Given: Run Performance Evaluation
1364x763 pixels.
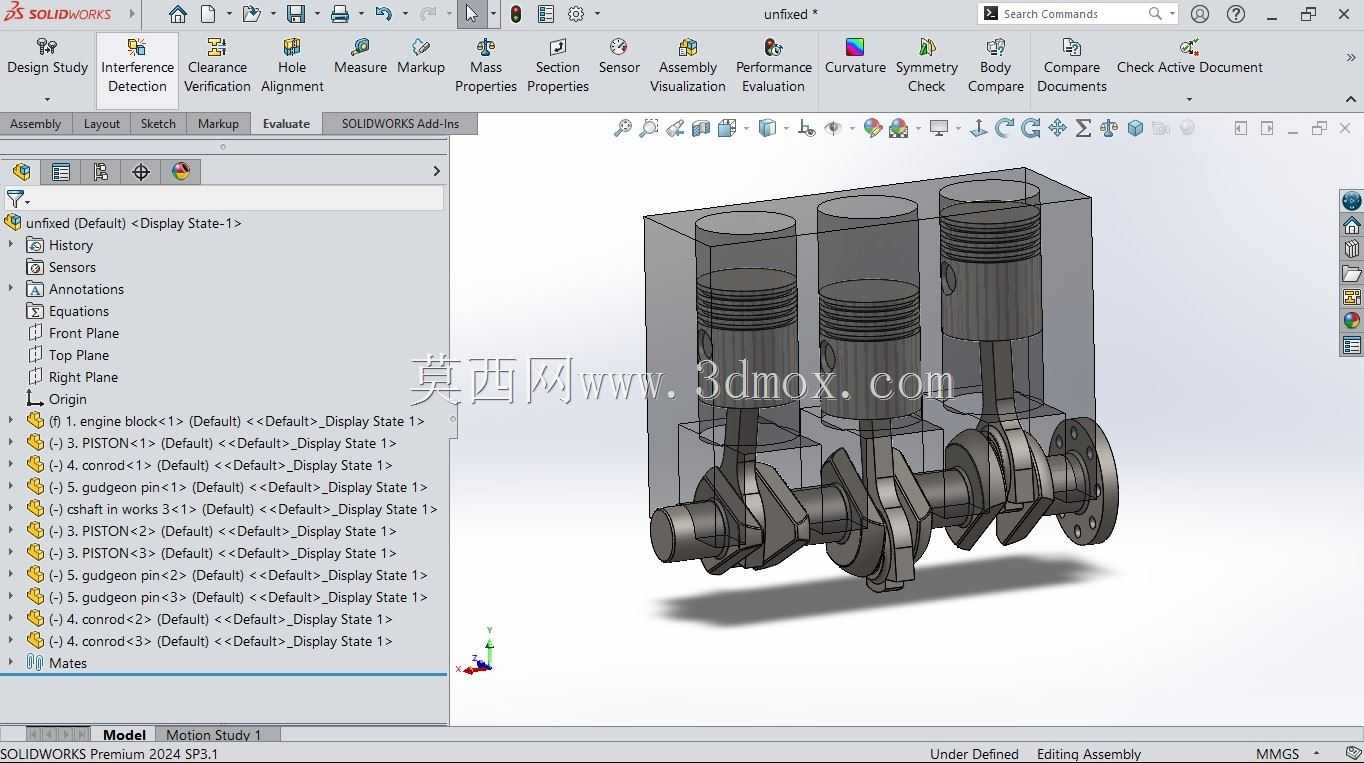Looking at the screenshot, I should pos(773,65).
